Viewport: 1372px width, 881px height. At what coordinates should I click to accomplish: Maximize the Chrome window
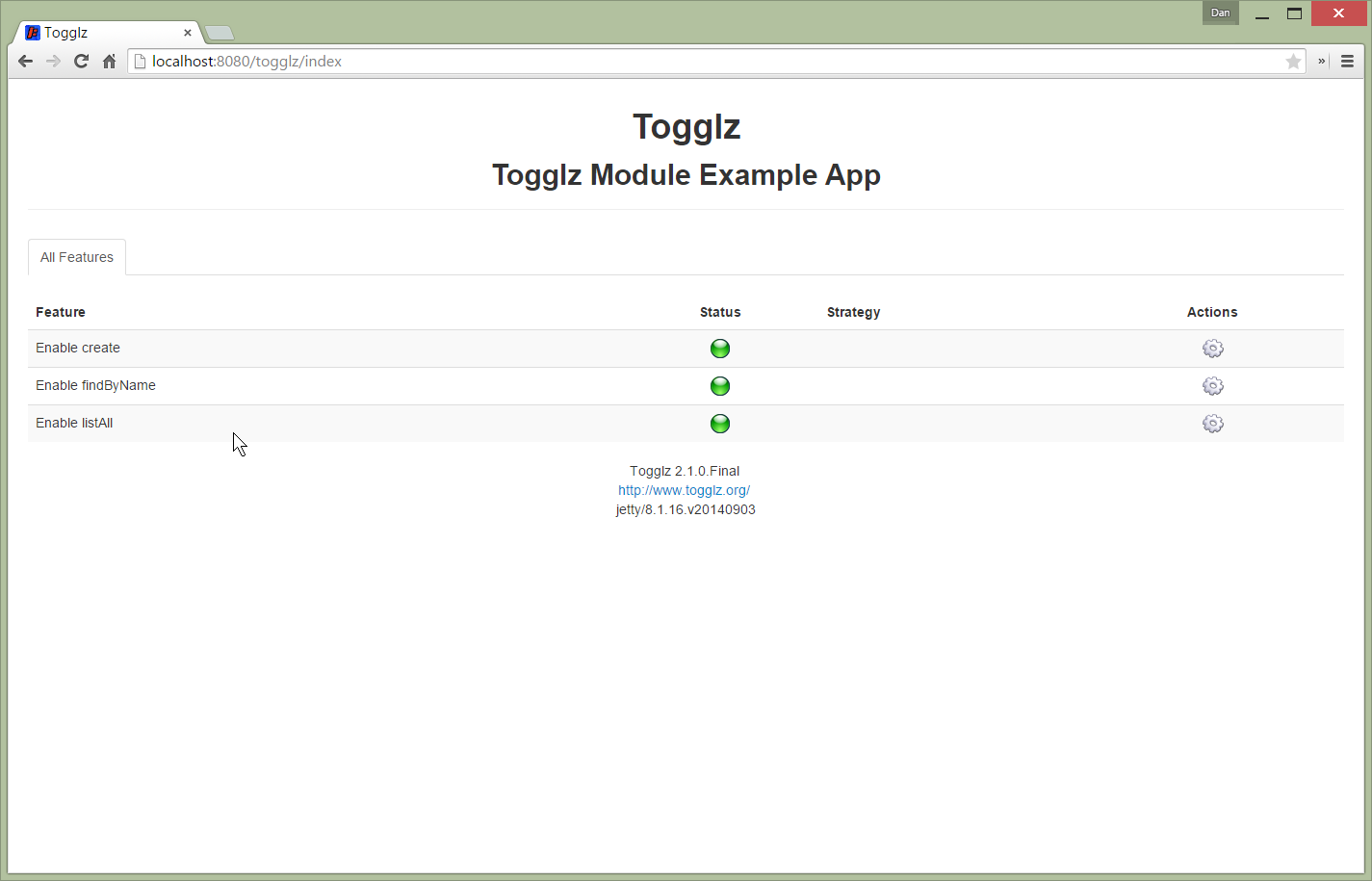(x=1295, y=13)
